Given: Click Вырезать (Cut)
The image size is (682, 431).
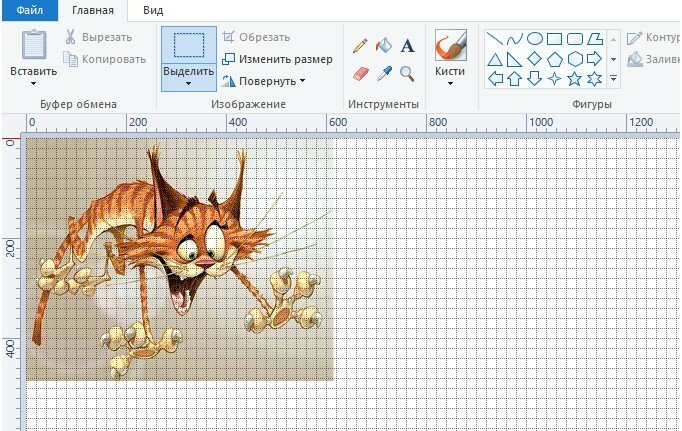Looking at the screenshot, I should (x=99, y=37).
